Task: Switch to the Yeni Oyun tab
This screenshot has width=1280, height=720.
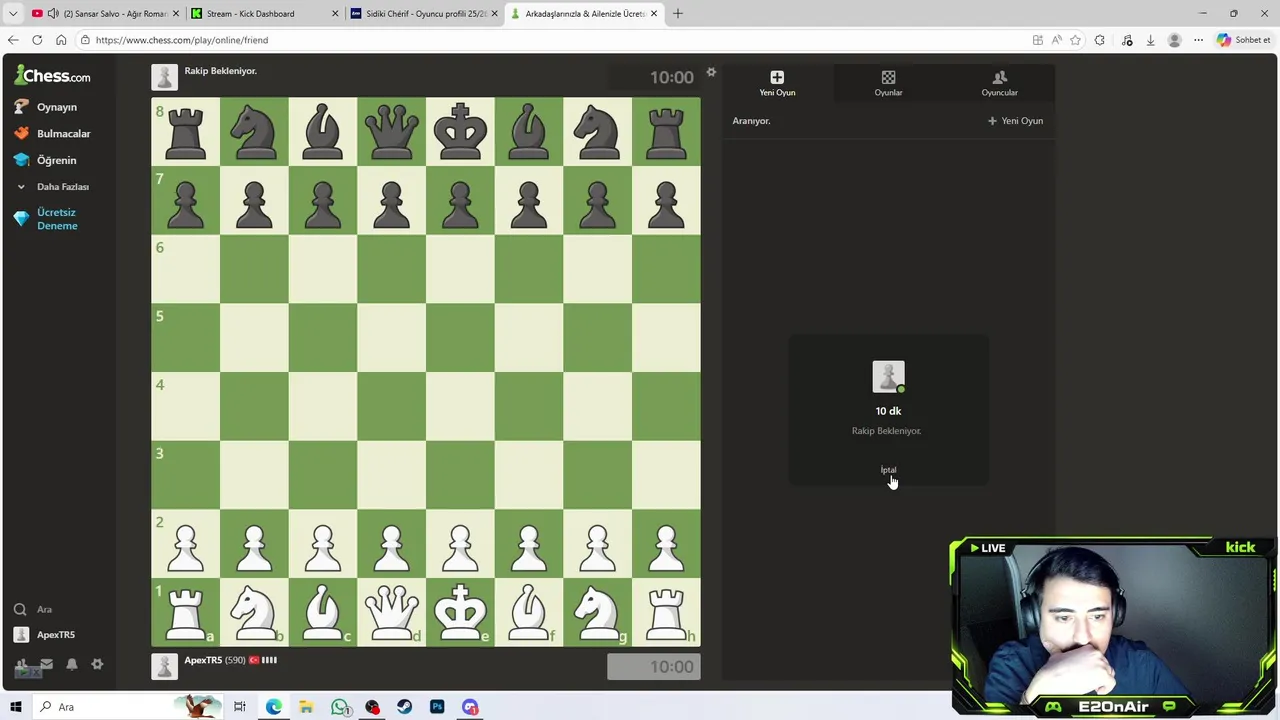Action: coord(777,83)
